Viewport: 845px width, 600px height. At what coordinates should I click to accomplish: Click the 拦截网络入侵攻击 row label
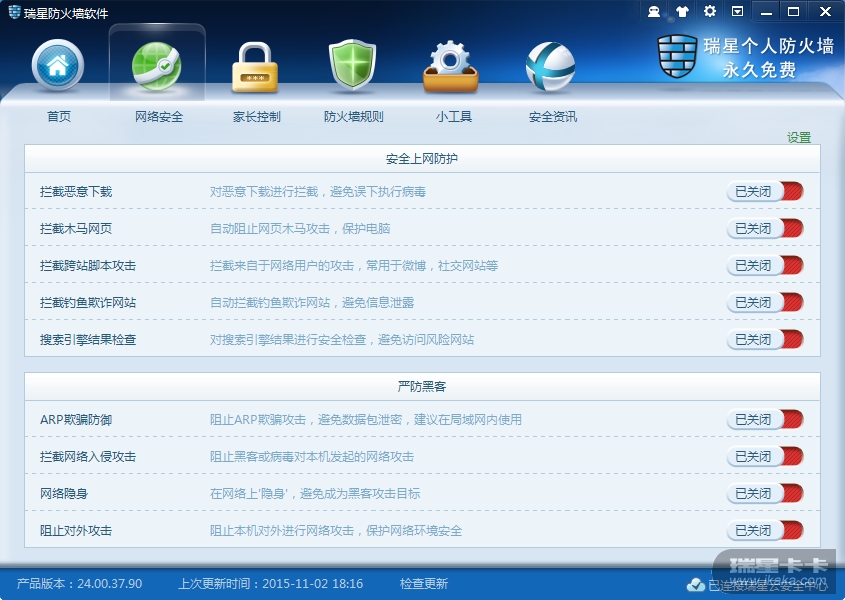[88, 457]
